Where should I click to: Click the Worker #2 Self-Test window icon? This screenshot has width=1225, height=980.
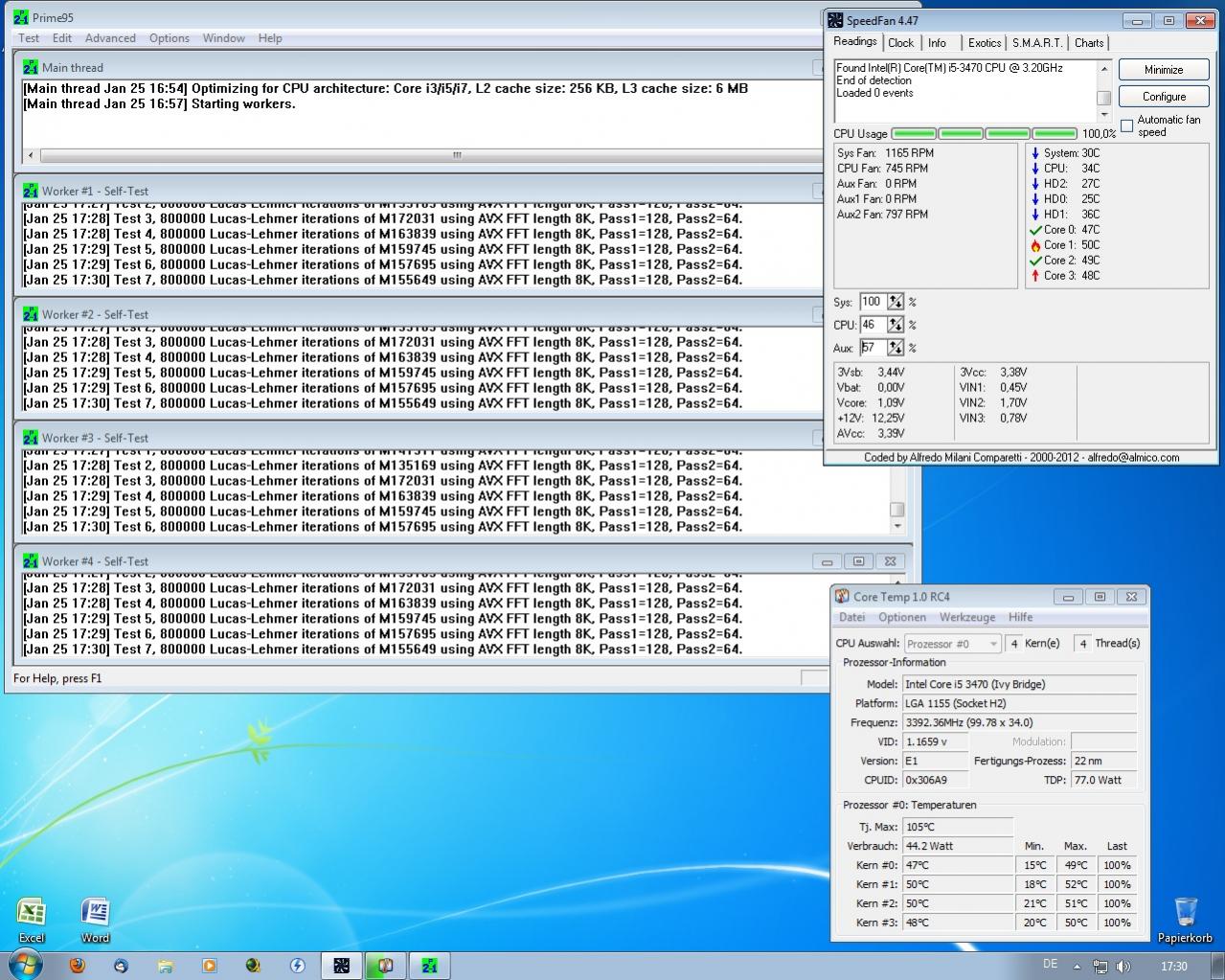point(32,314)
